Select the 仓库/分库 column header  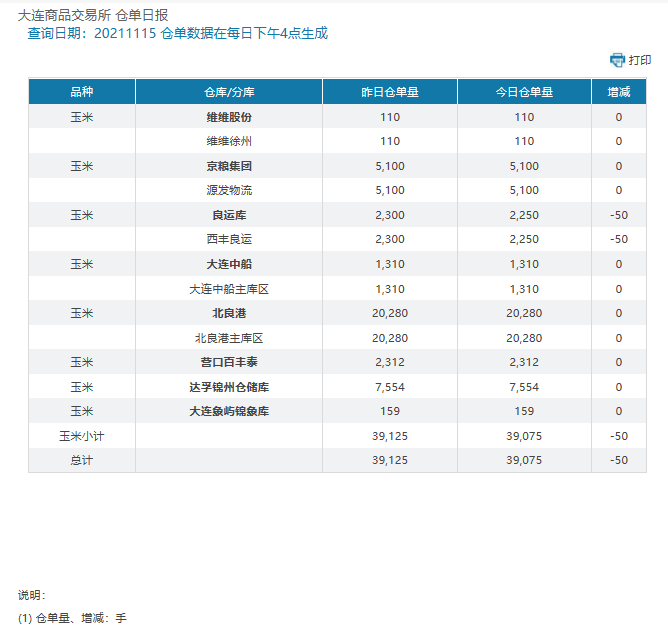229,92
